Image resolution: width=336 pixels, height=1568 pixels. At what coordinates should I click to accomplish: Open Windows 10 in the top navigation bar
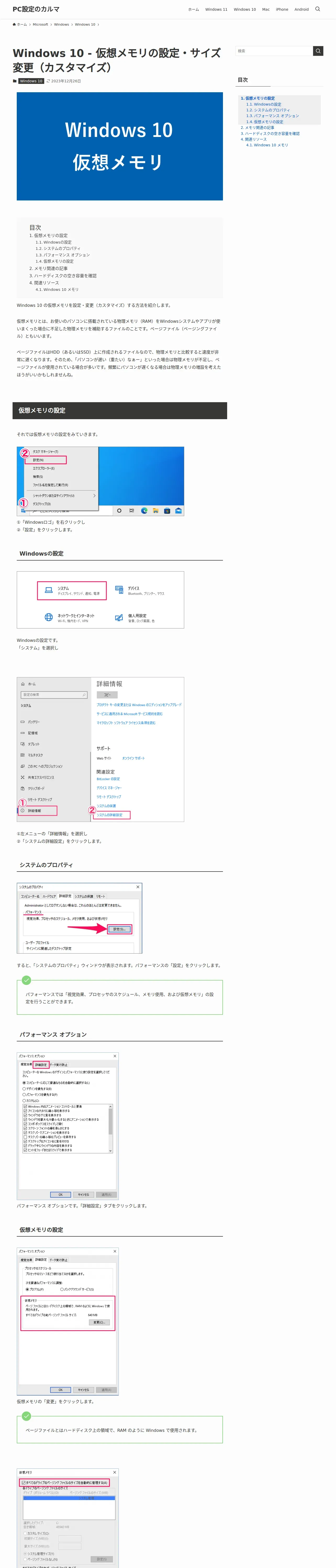[x=244, y=9]
